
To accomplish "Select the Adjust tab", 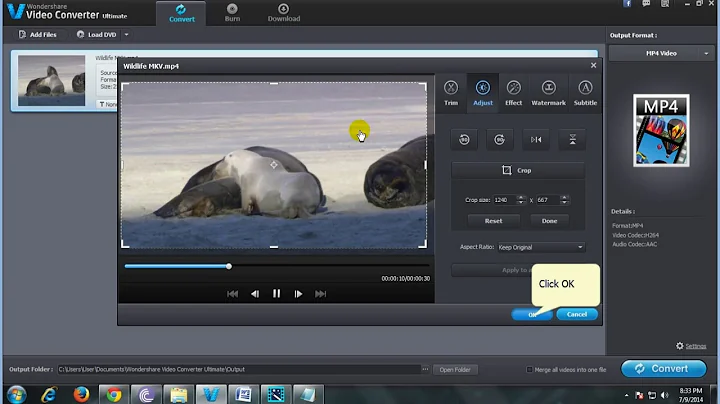I will [x=483, y=93].
